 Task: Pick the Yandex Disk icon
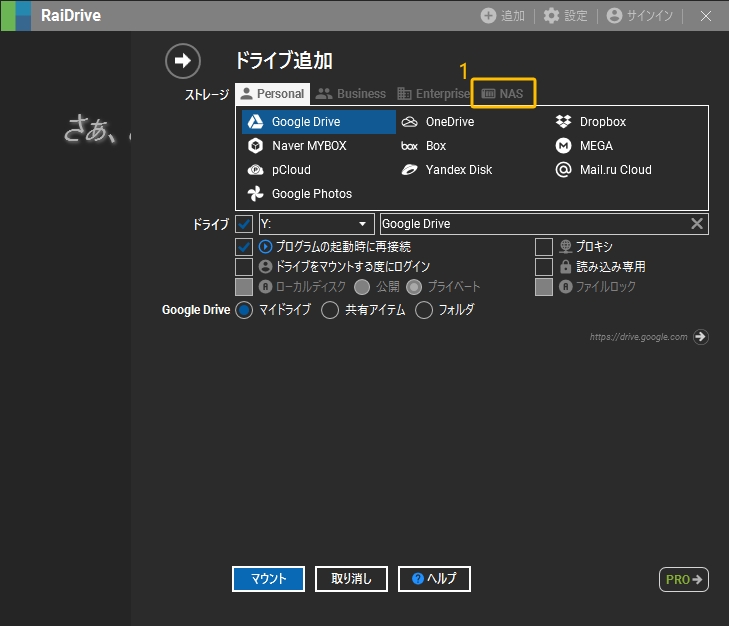click(x=409, y=170)
